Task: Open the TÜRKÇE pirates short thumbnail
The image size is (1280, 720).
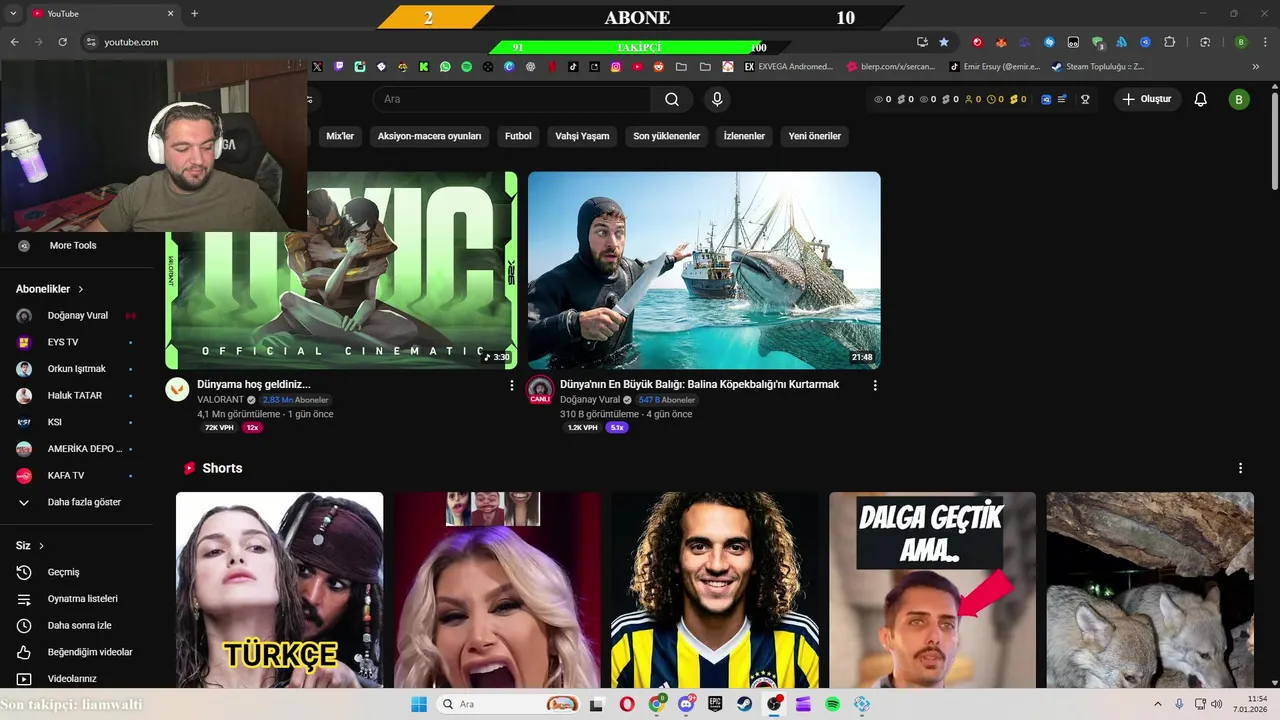Action: pyautogui.click(x=279, y=589)
